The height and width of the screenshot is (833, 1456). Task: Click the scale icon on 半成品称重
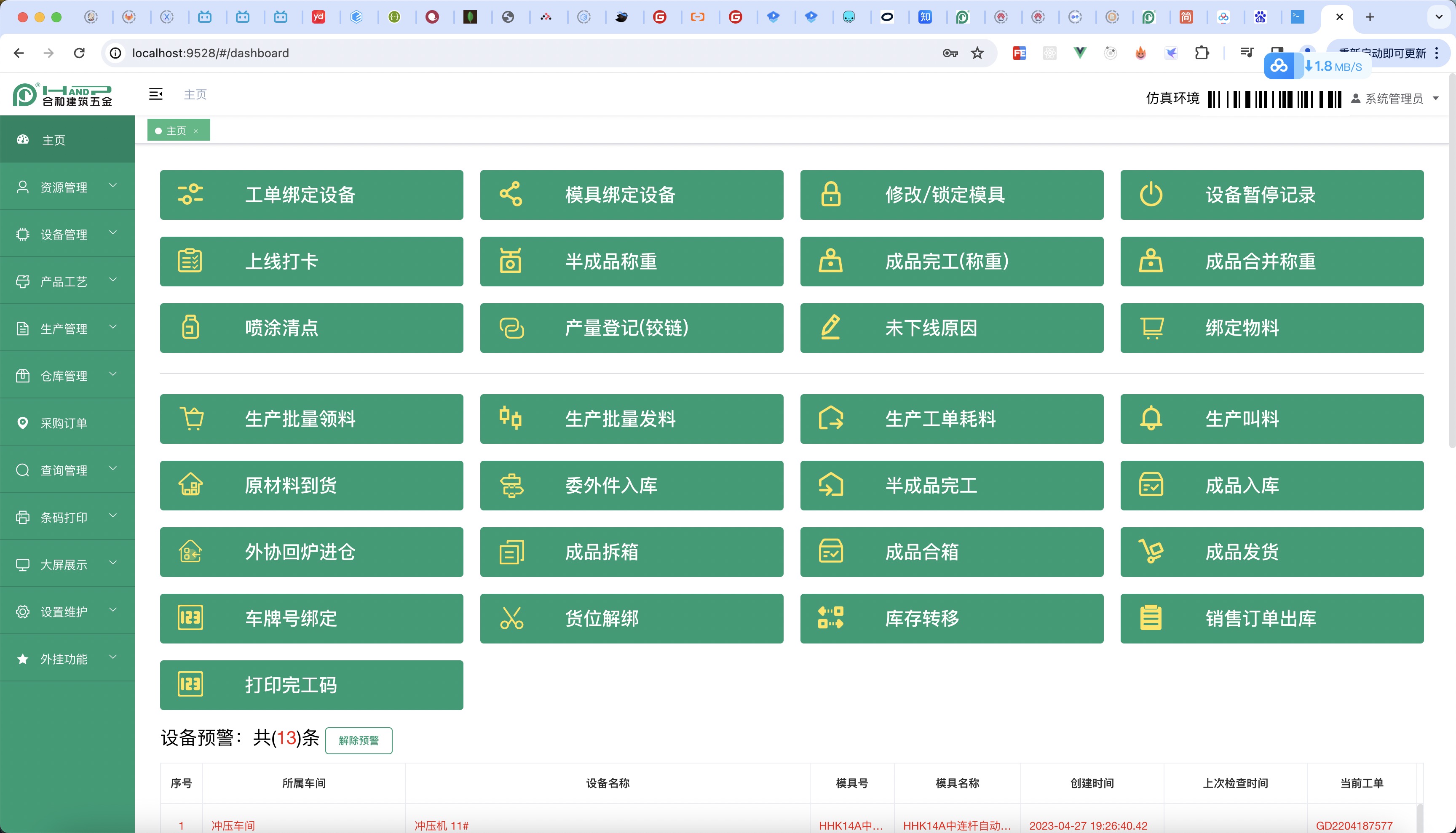511,261
